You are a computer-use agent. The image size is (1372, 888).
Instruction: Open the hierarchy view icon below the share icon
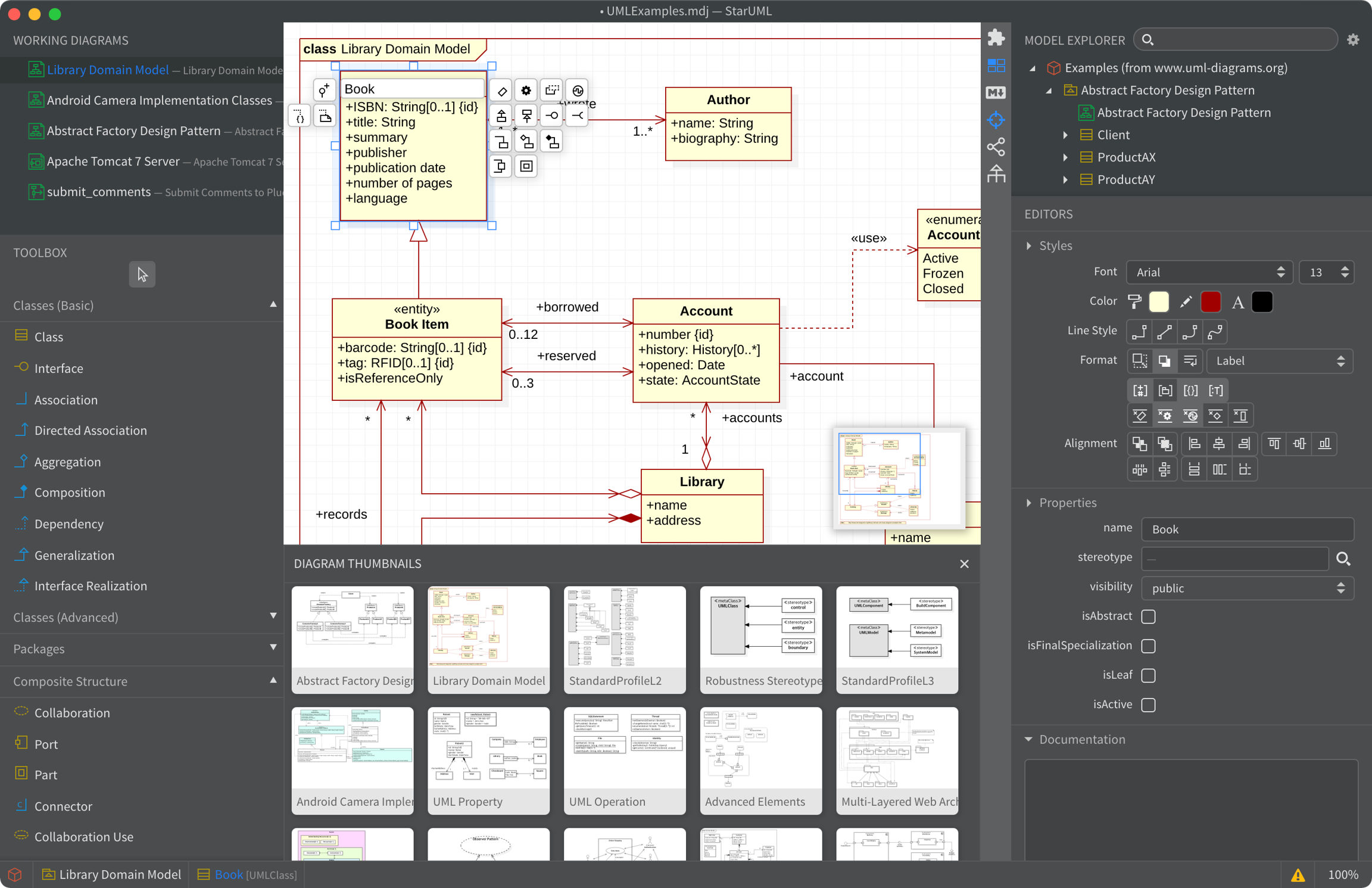996,173
